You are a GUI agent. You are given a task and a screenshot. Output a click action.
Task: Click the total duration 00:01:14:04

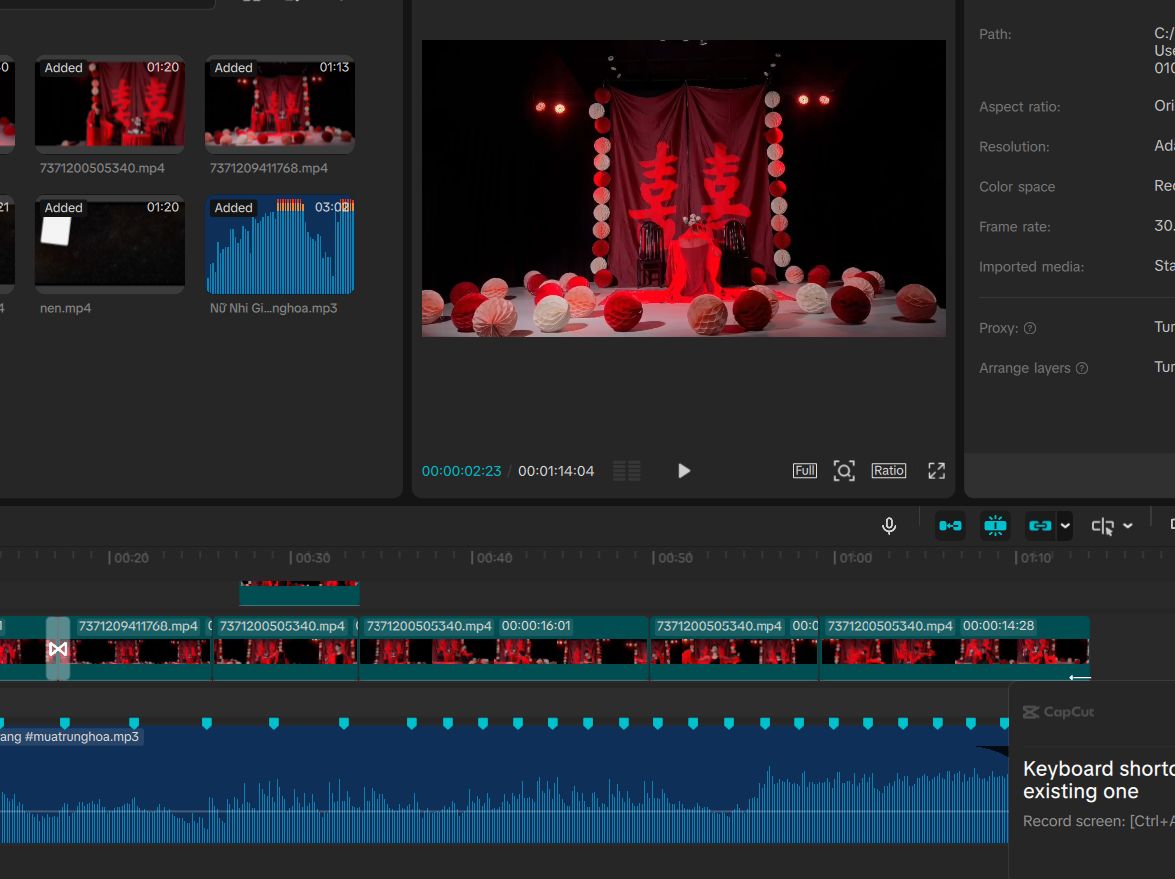pos(556,471)
